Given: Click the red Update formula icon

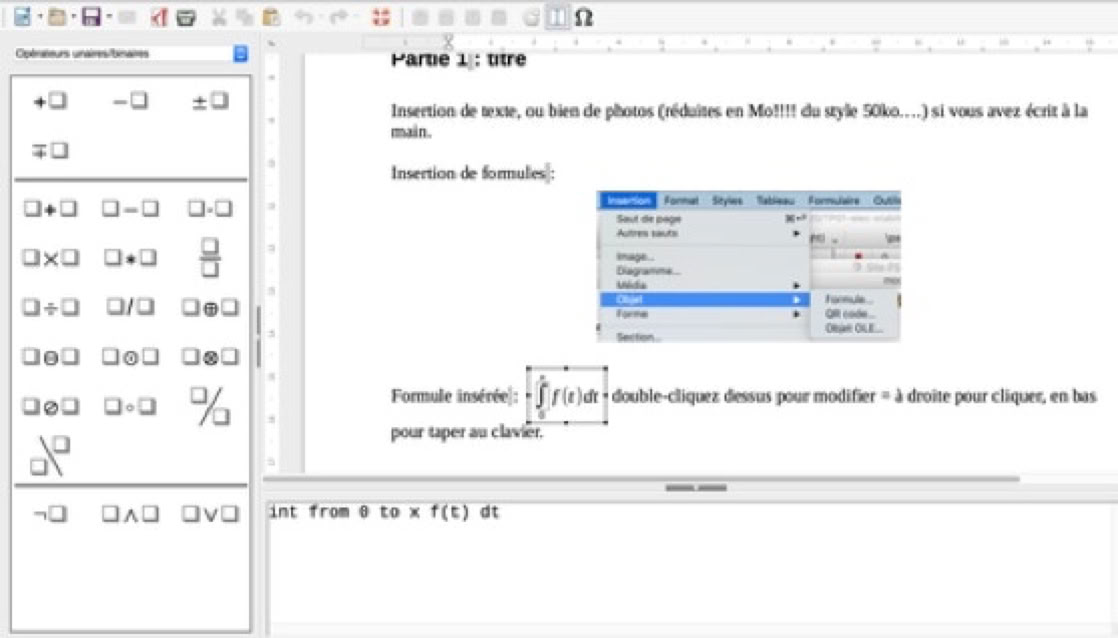Looking at the screenshot, I should [x=380, y=17].
